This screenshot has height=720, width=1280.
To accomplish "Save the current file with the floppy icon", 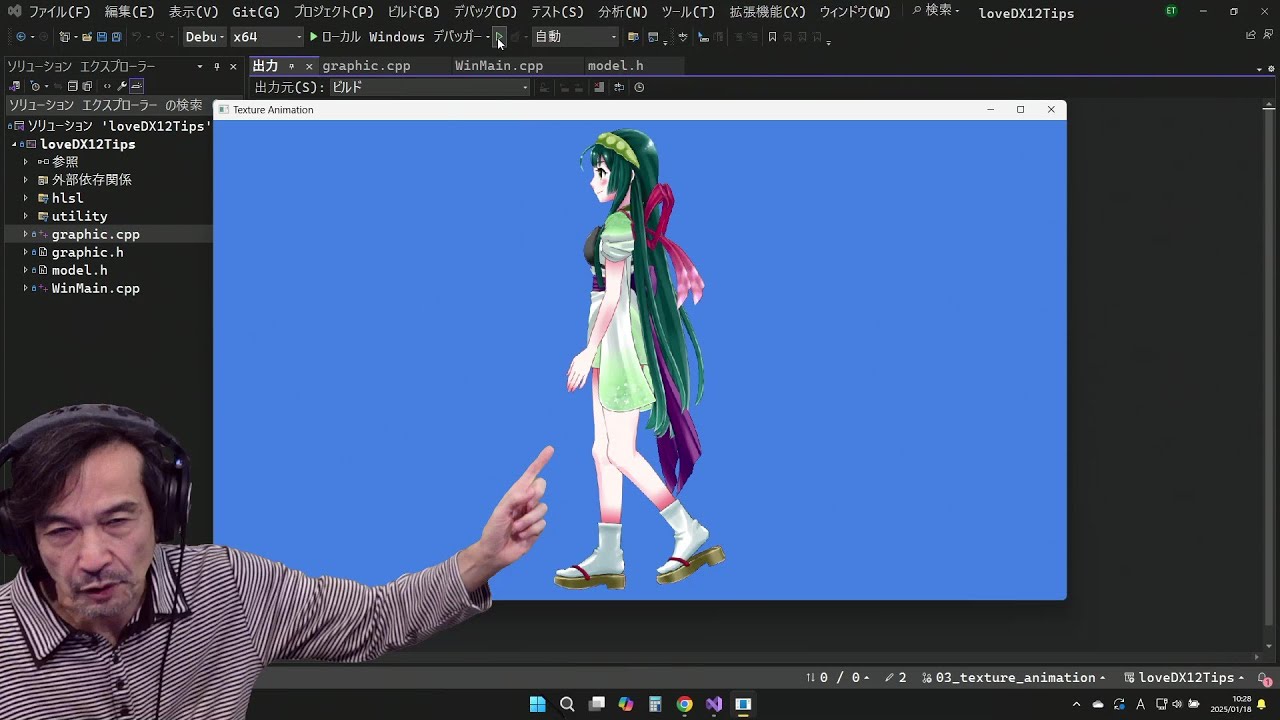I will [x=102, y=37].
